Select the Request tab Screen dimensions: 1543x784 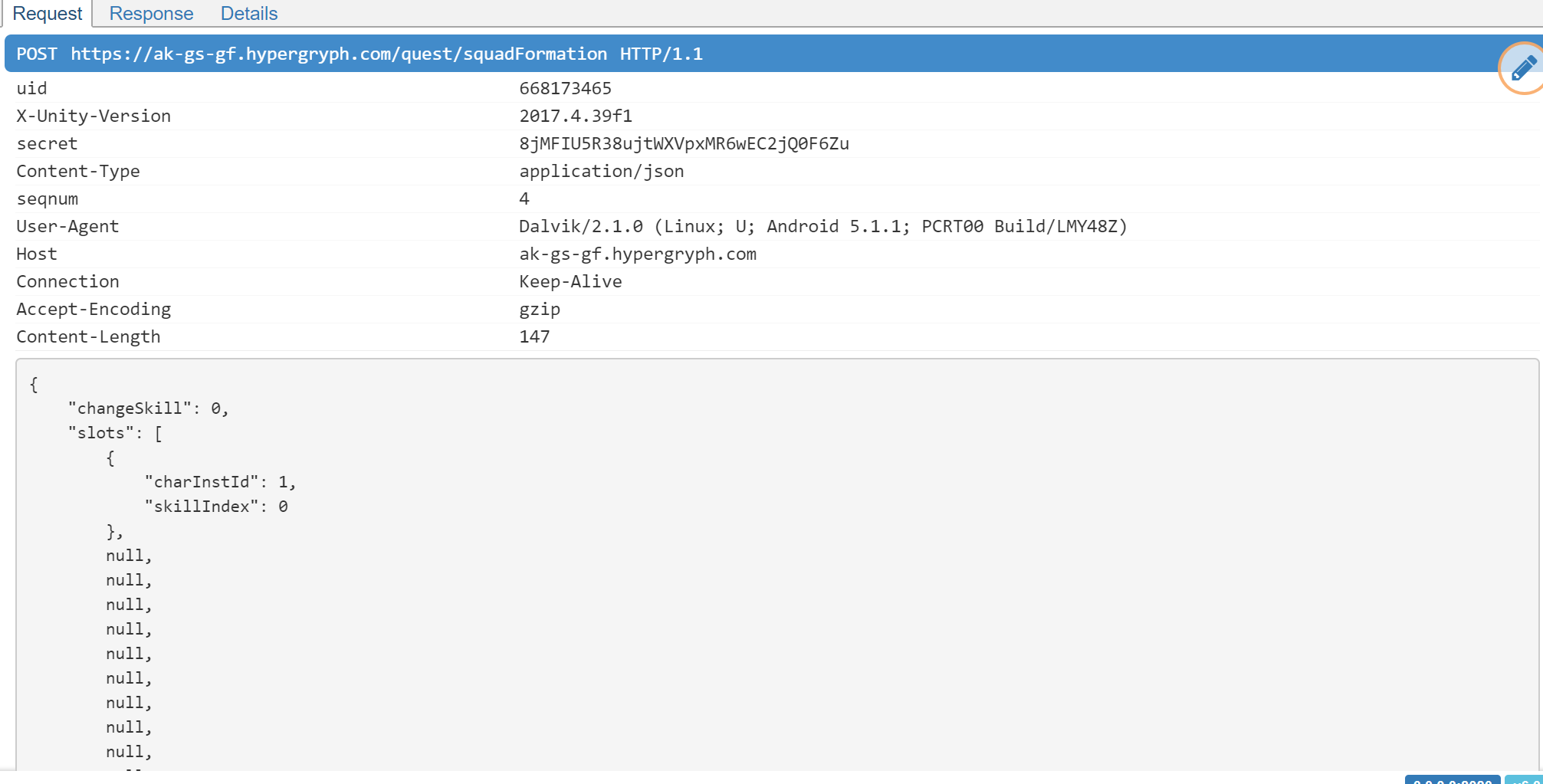point(47,13)
